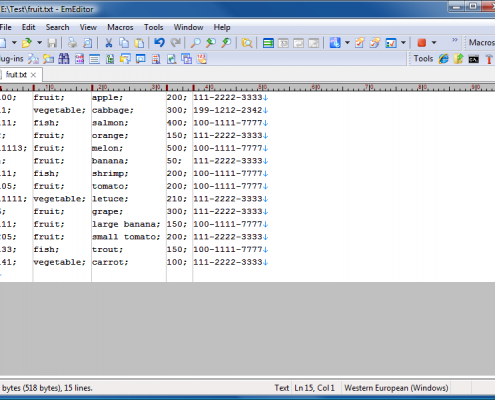Click the Save floppy disk icon
The width and height of the screenshot is (495, 400).
[52, 43]
